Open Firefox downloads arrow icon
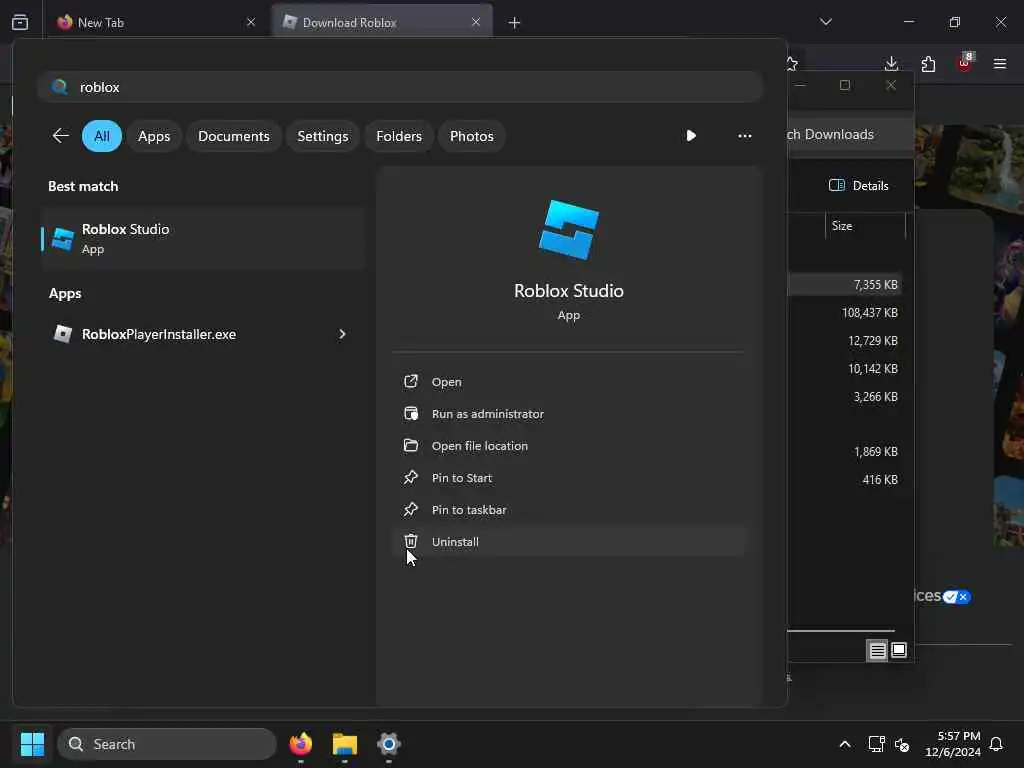 click(x=891, y=63)
